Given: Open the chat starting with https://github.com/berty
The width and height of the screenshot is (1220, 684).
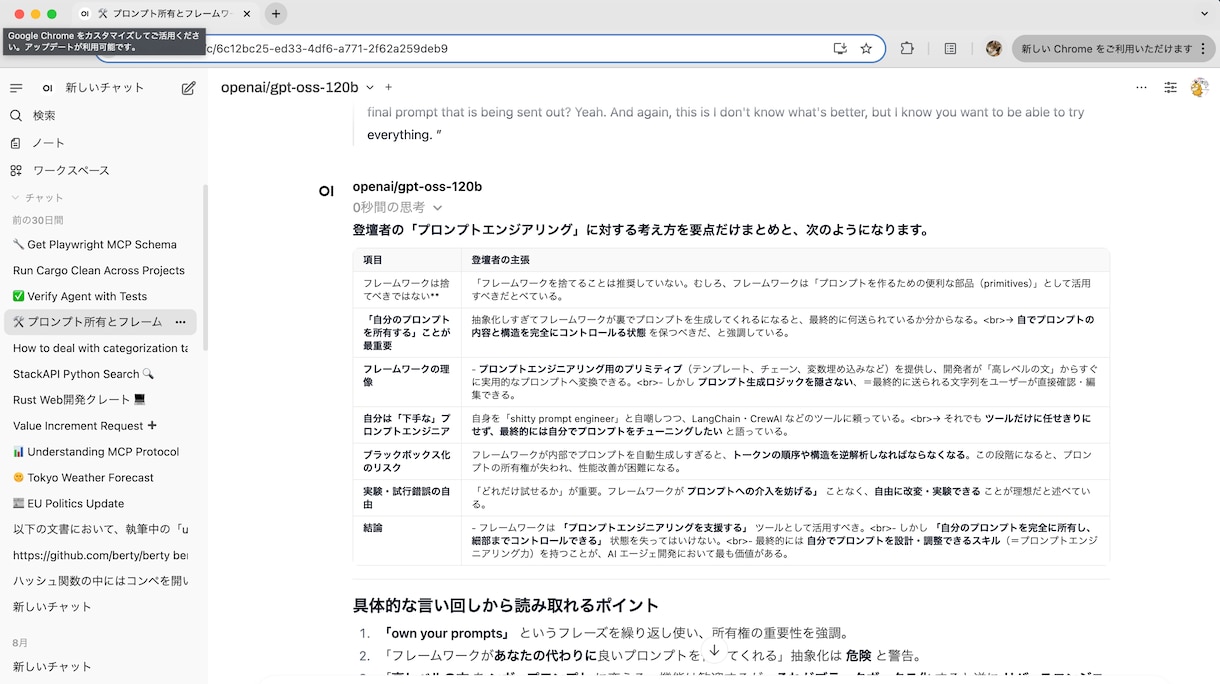Looking at the screenshot, I should click(x=100, y=555).
